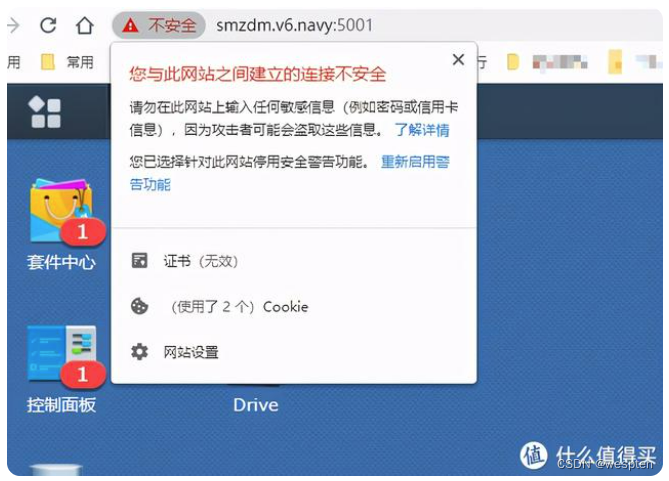
Task: Open the 常用 bookmarks folder
Action: [x=67, y=62]
